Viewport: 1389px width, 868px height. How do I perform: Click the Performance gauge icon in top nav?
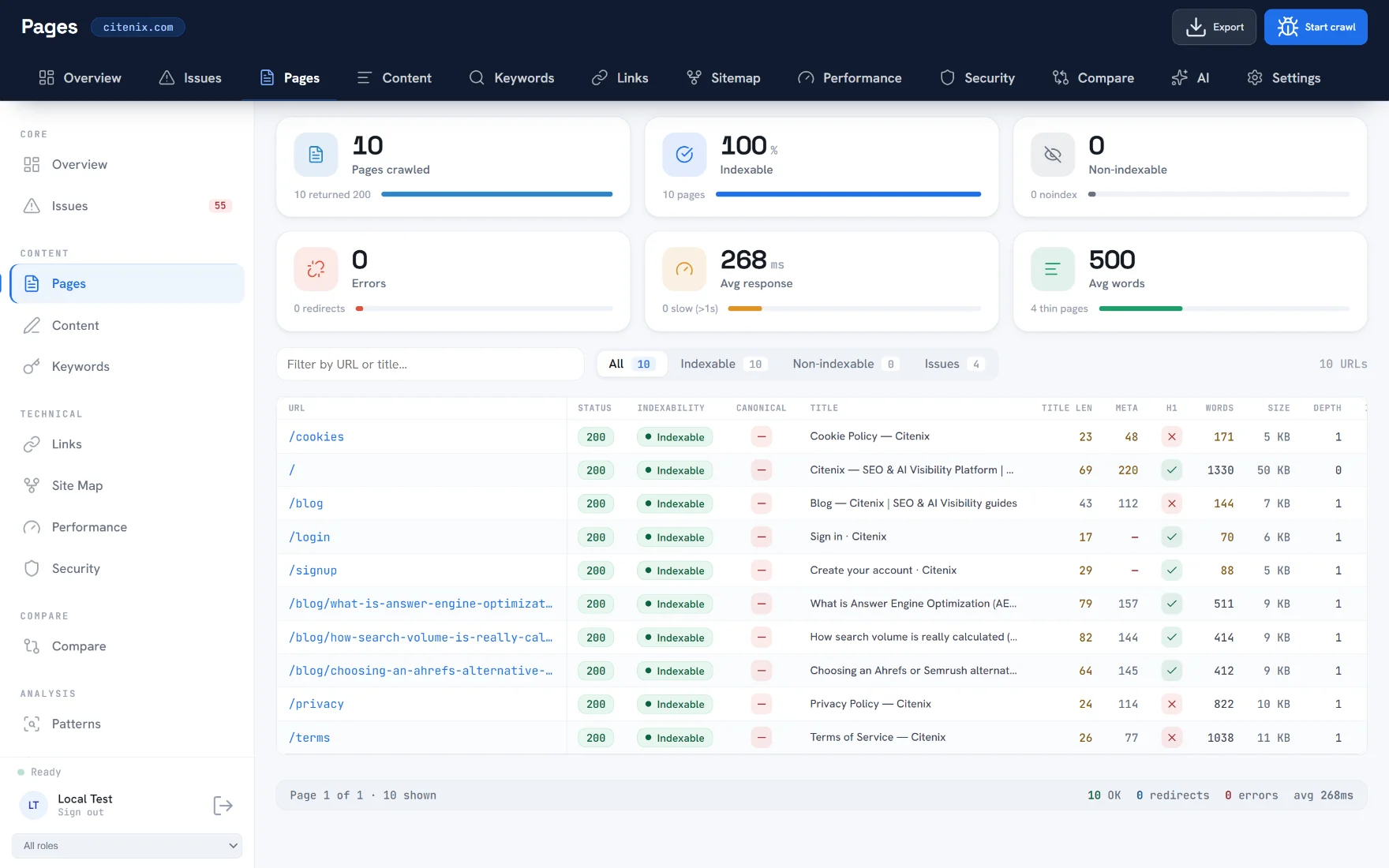pos(806,77)
